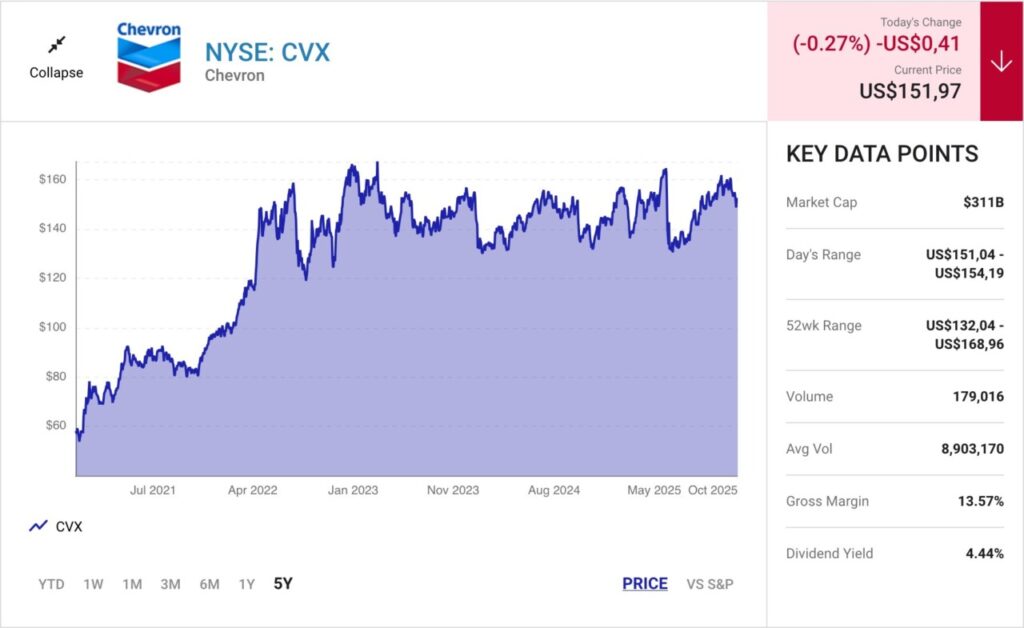Toggle the CVX series in legend

point(69,526)
